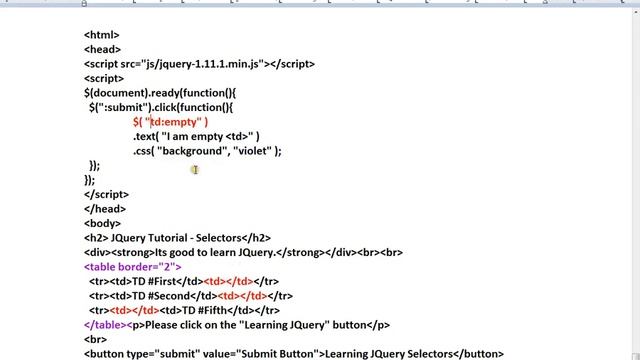Click the "<br>" line below the table

click(96, 340)
